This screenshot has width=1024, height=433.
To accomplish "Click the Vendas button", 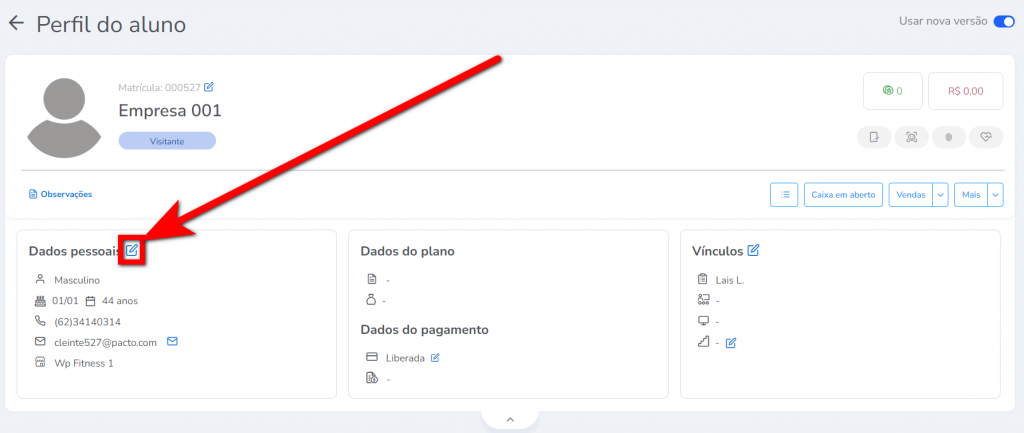I will [910, 195].
